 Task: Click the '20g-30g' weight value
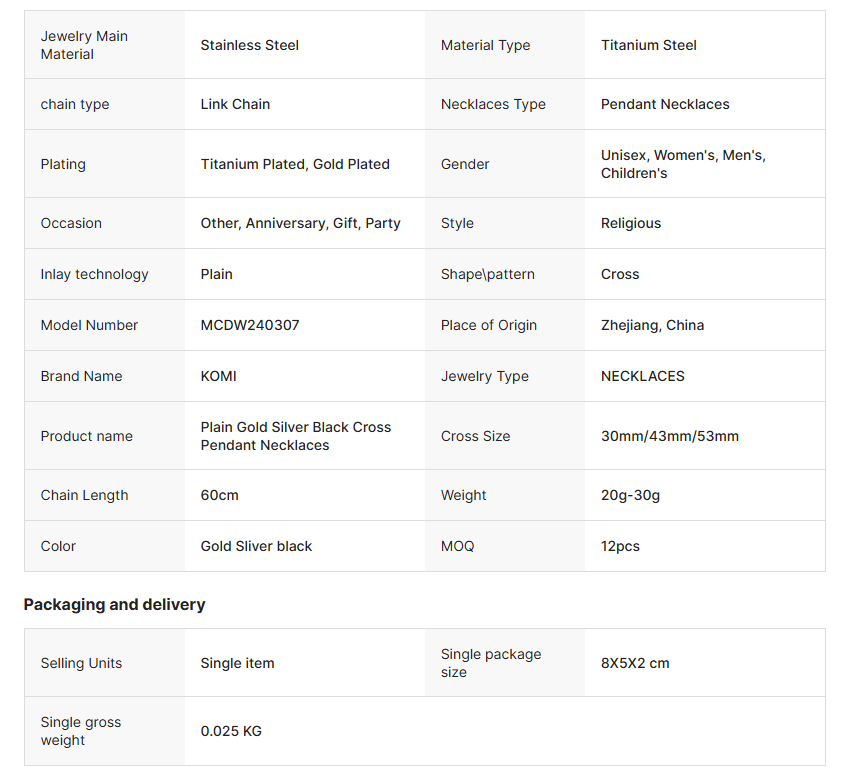[x=631, y=495]
